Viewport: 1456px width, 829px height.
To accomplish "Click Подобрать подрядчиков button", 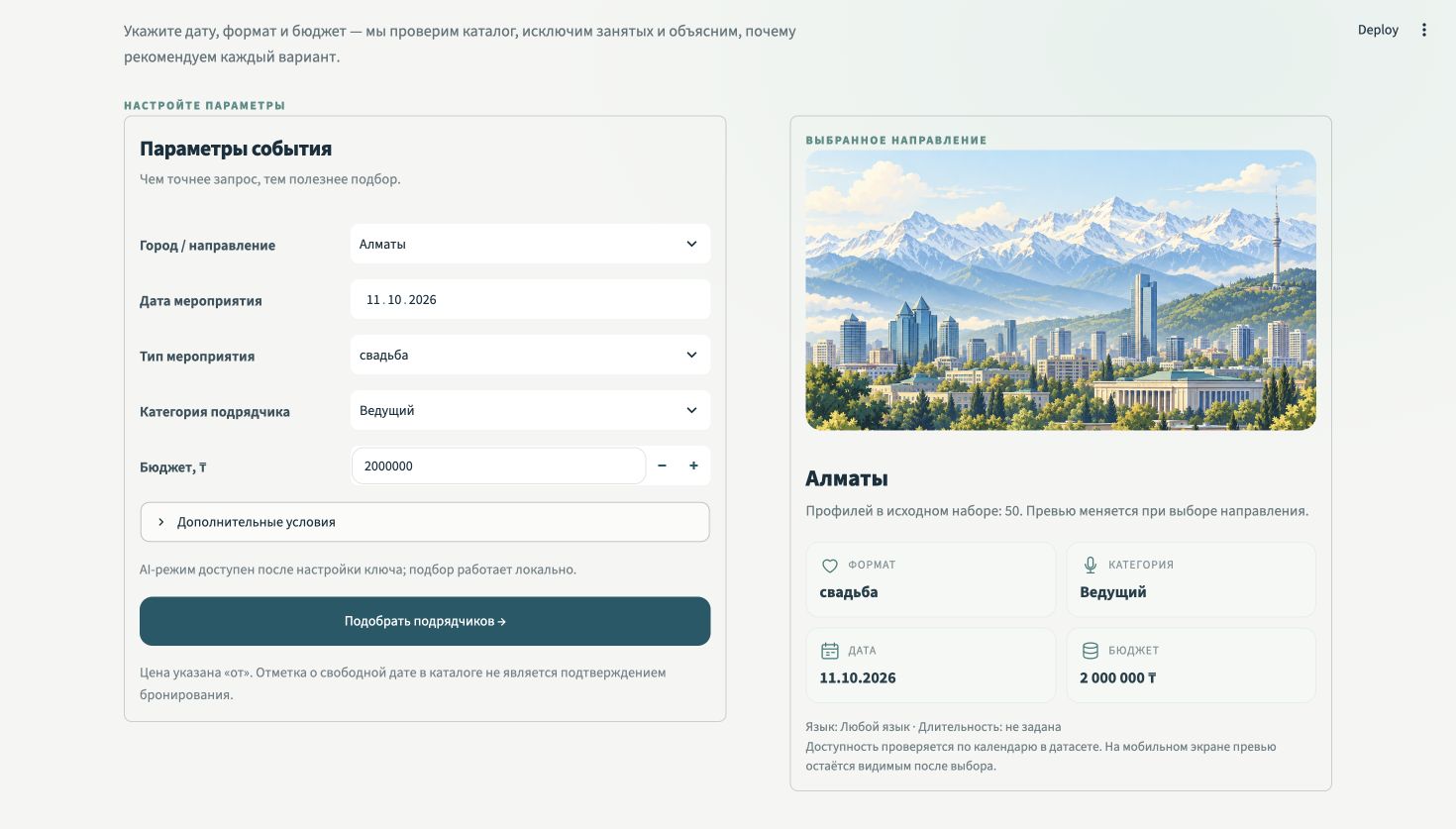I will (x=425, y=621).
